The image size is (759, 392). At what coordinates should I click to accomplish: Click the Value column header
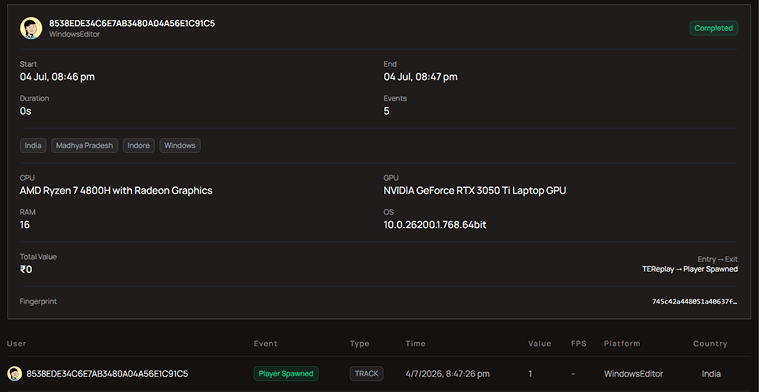[x=540, y=344]
